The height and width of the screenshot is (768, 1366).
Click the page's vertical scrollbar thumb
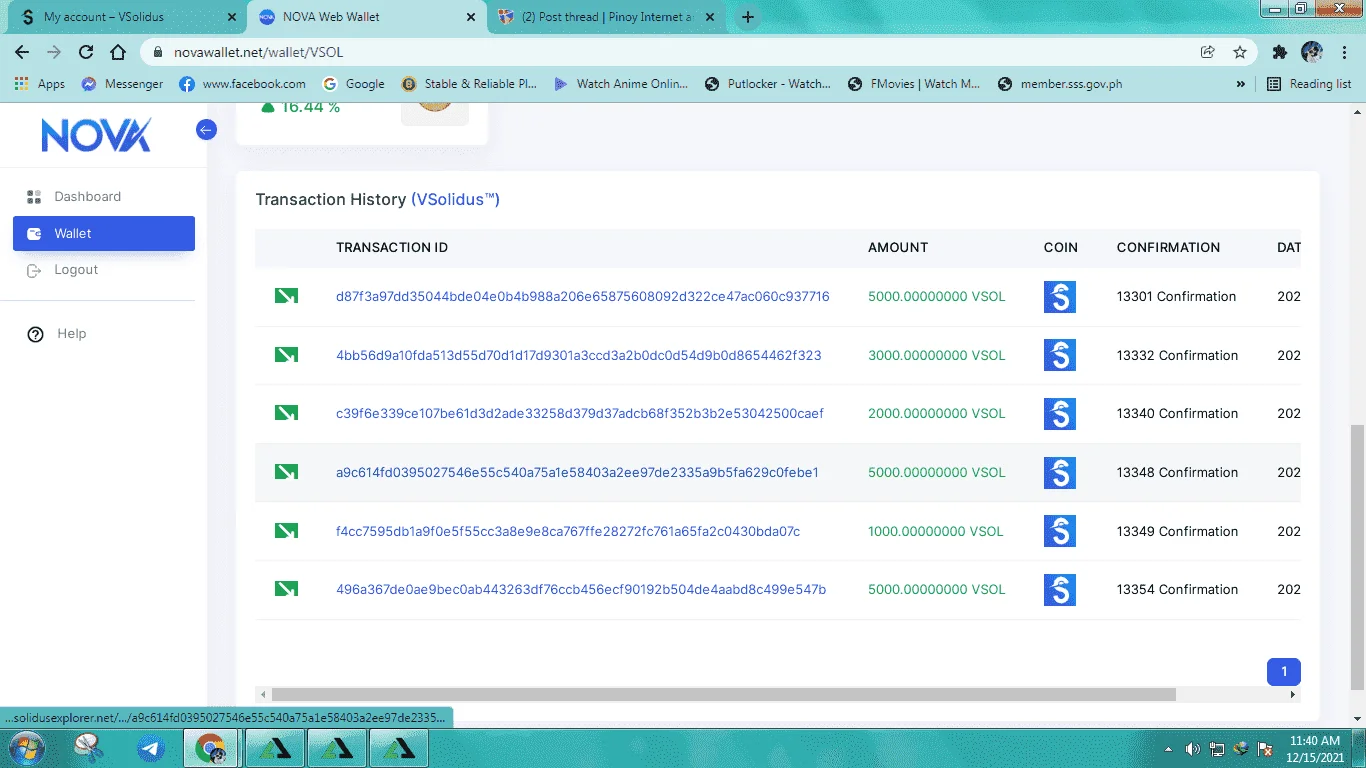[x=1357, y=557]
